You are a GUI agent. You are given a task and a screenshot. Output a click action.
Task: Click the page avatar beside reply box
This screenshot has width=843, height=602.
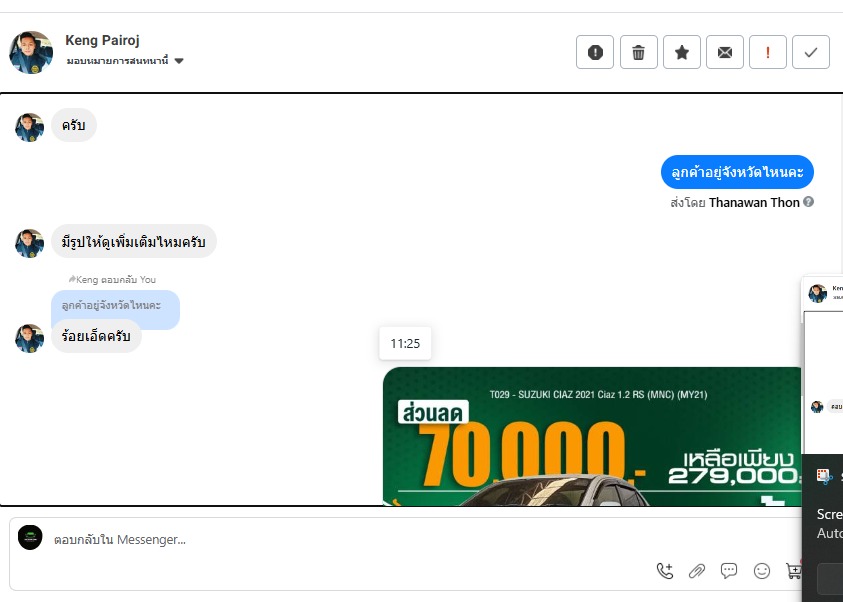[30, 538]
